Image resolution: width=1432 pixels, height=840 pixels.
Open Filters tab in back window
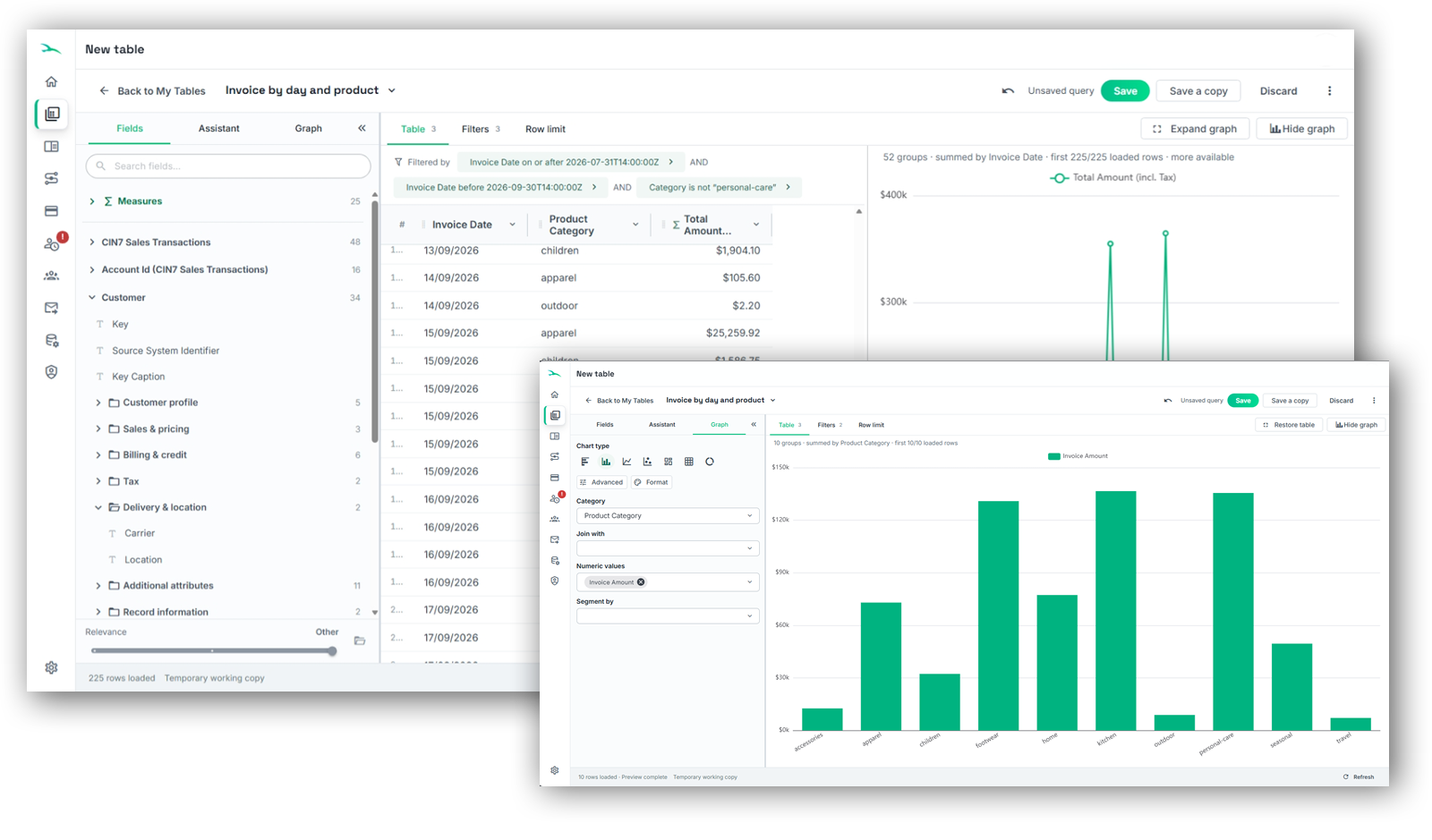click(x=481, y=129)
